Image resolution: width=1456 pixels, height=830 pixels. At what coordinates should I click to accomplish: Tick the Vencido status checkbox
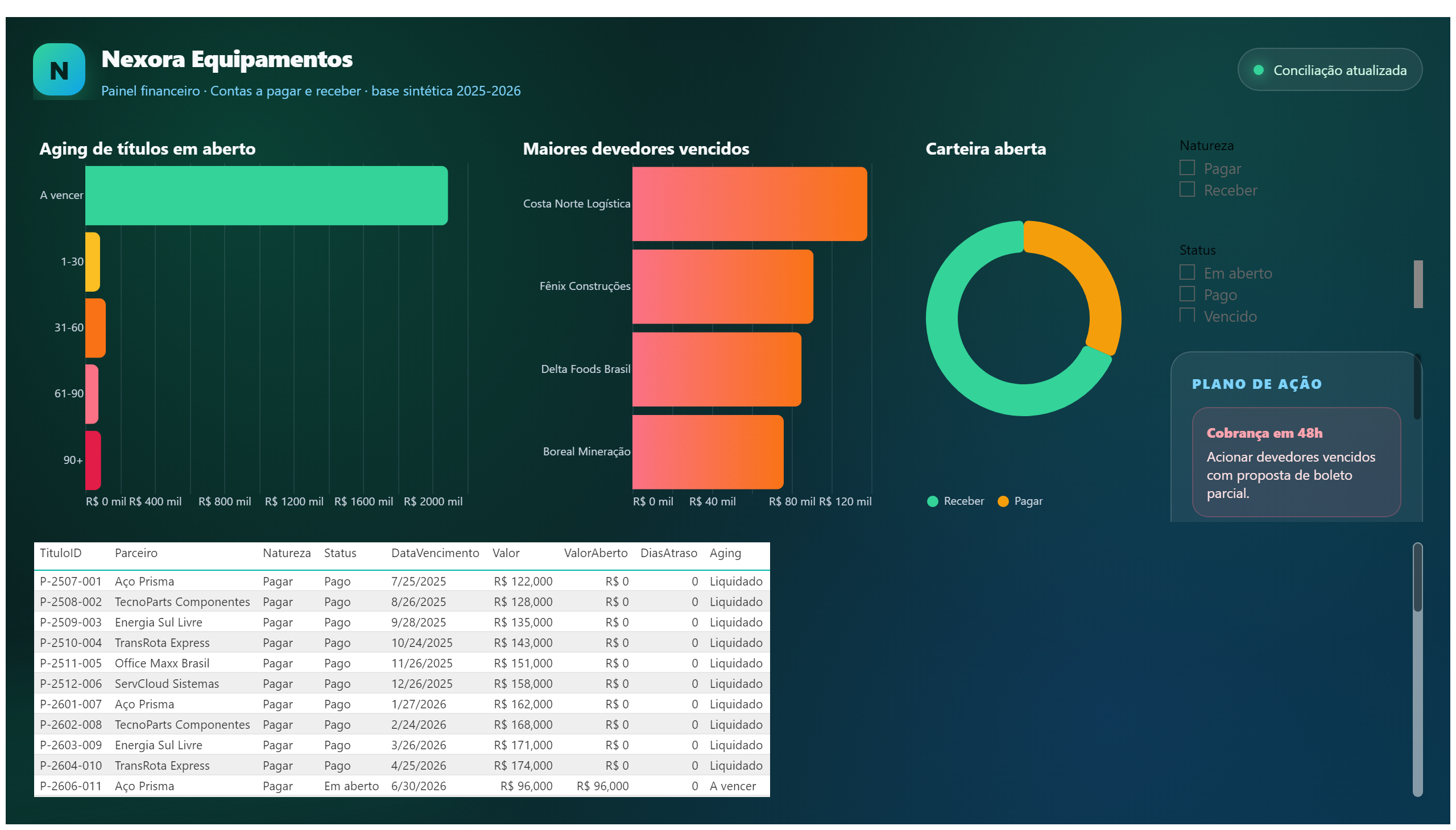click(x=1187, y=316)
